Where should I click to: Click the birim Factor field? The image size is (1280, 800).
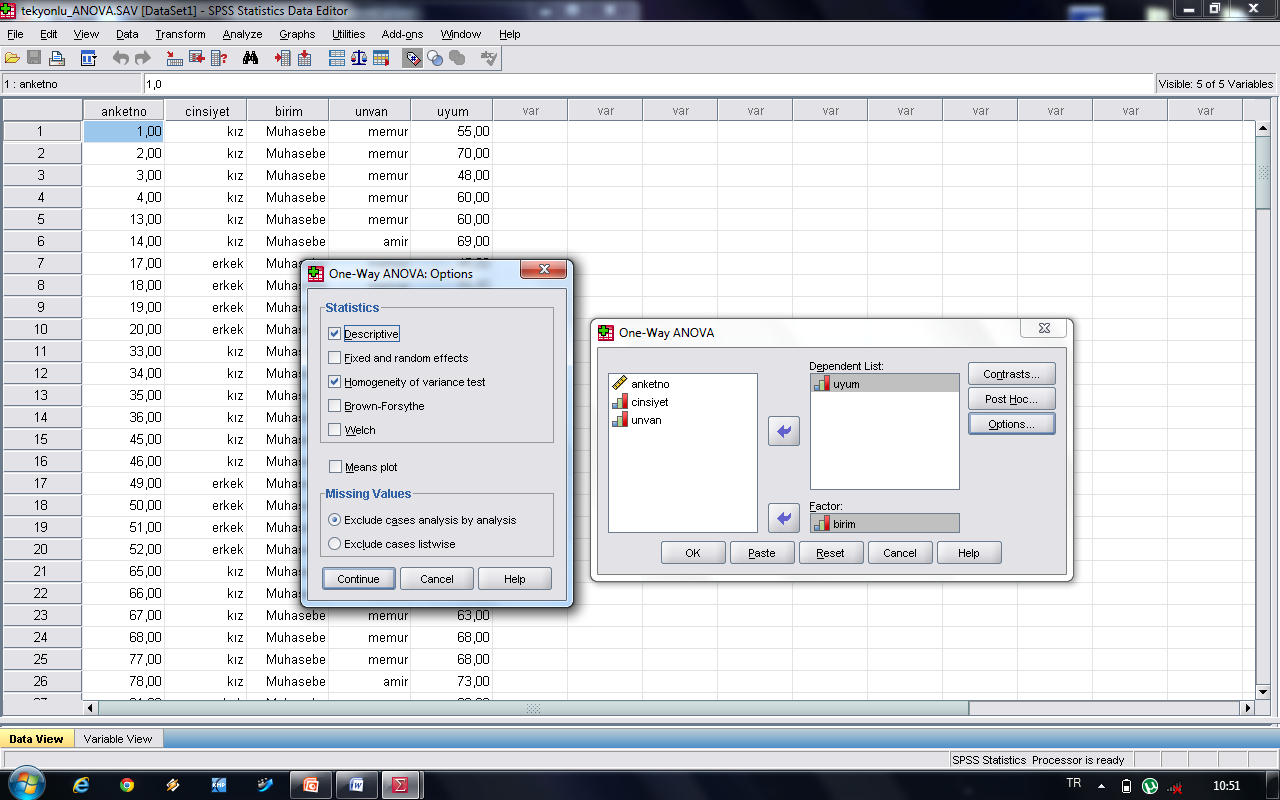(884, 523)
